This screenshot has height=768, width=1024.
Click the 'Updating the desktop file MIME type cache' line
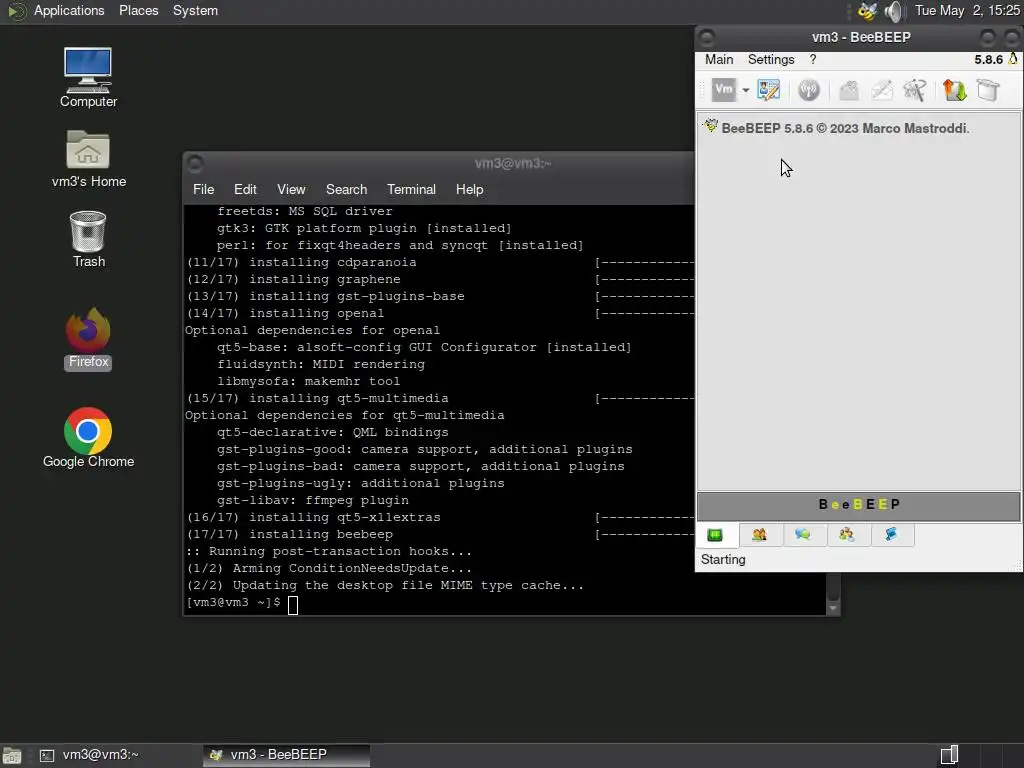385,585
